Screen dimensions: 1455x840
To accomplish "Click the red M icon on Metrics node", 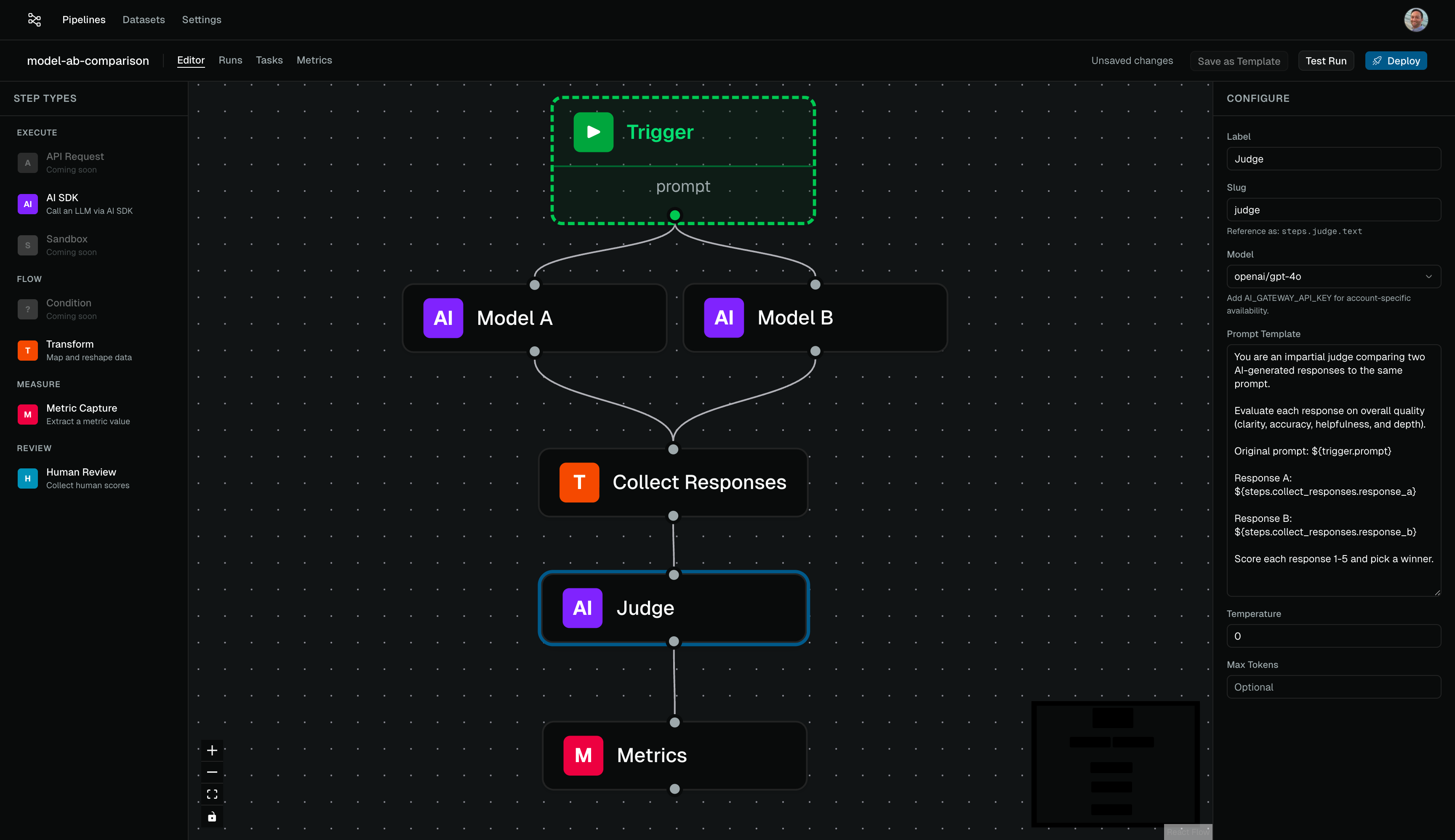I will tap(582, 755).
